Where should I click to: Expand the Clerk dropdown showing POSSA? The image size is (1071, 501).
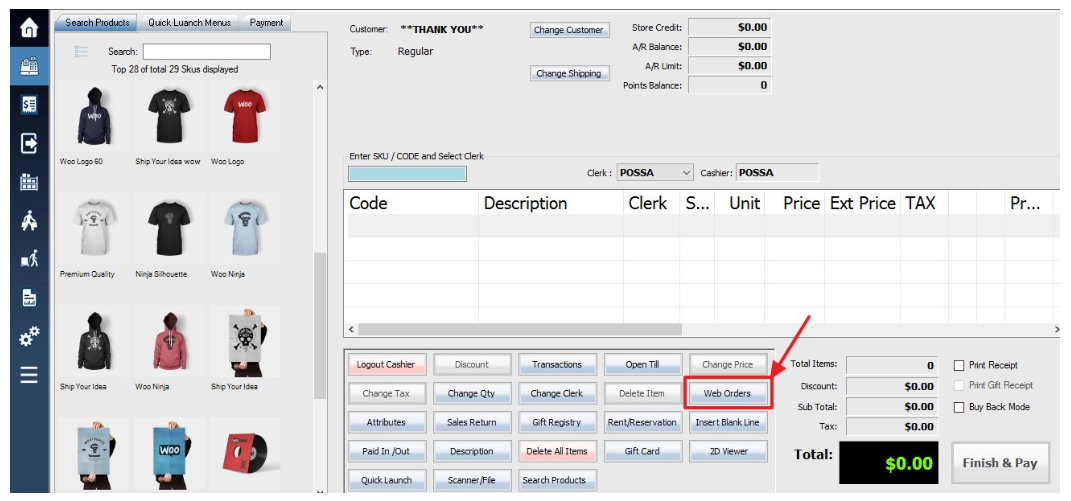686,173
